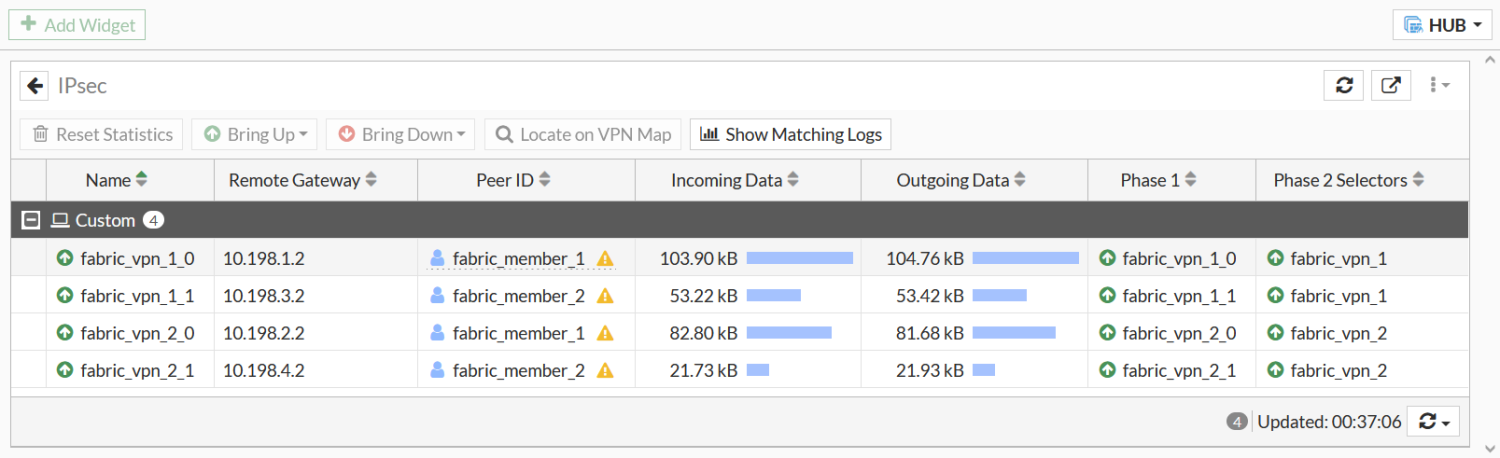The width and height of the screenshot is (1500, 458).
Task: Click the warning triangle in the fabric_vpn_2_0 row
Action: point(605,334)
